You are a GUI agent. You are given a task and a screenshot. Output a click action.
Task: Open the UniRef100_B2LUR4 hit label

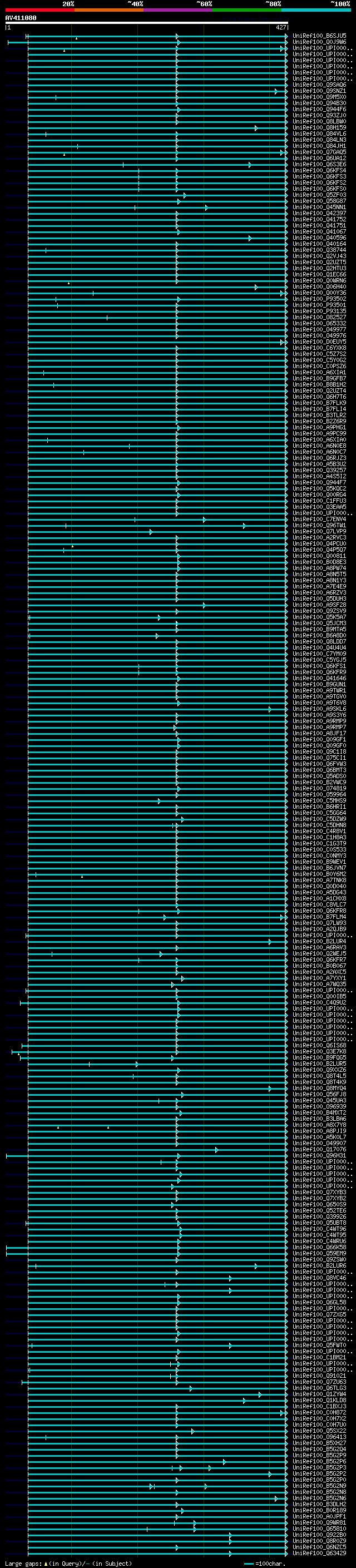pyautogui.click(x=319, y=942)
